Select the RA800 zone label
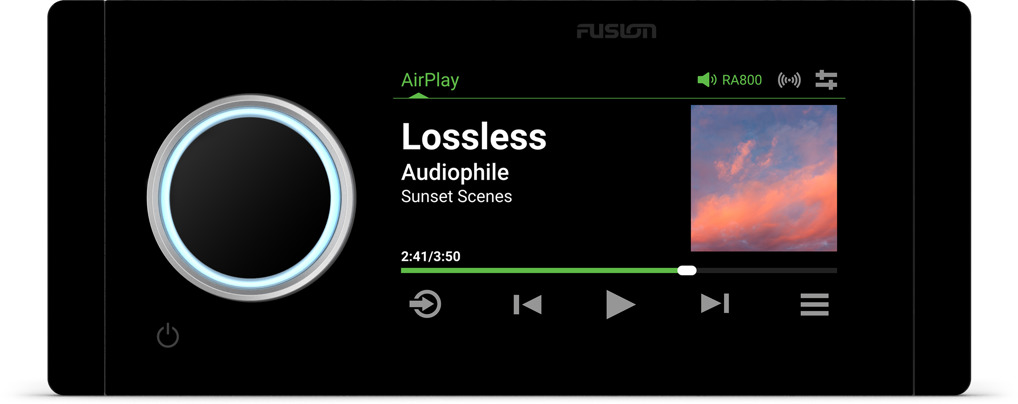The height and width of the screenshot is (404, 1018). tap(742, 81)
